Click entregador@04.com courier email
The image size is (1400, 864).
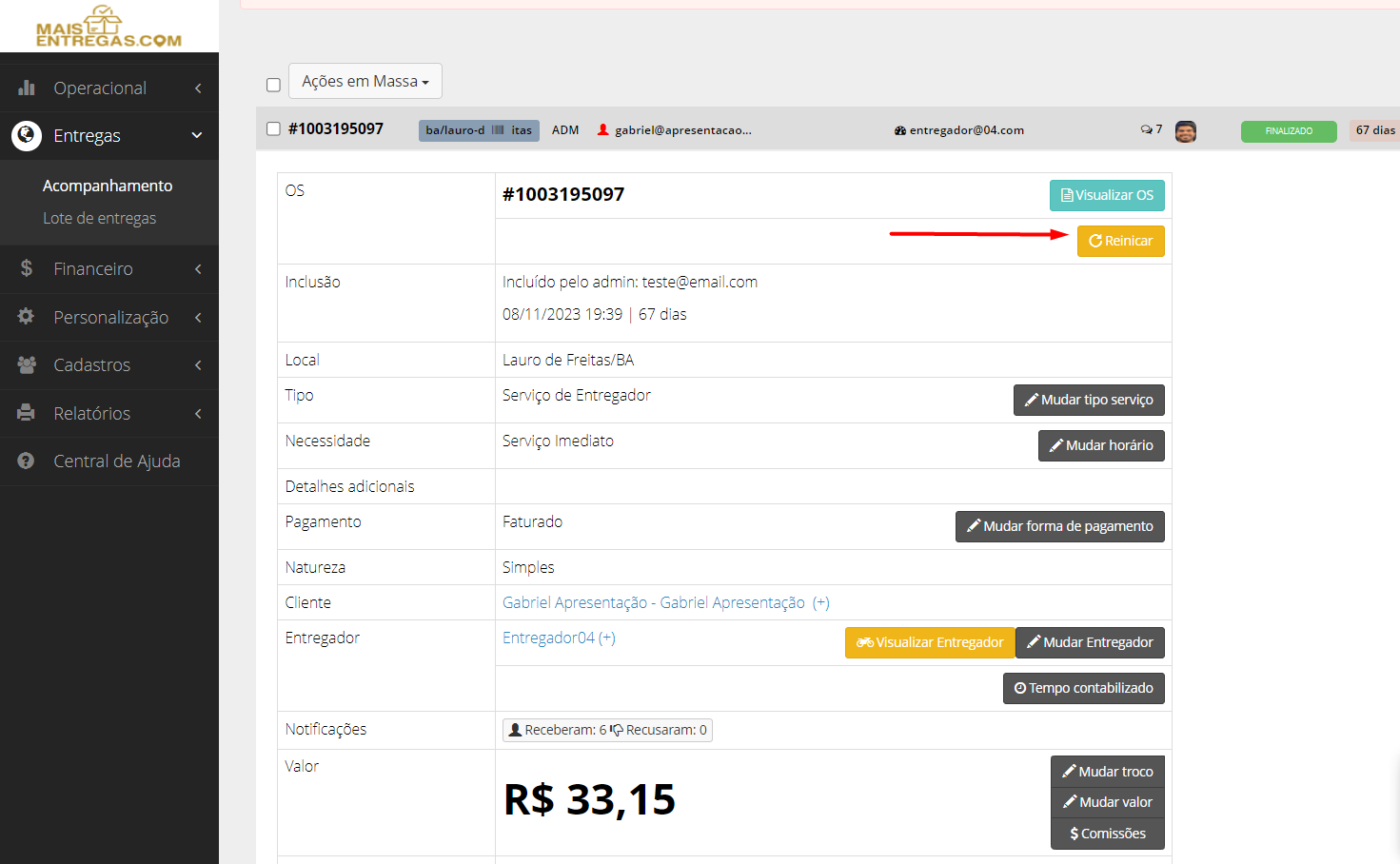coord(967,130)
